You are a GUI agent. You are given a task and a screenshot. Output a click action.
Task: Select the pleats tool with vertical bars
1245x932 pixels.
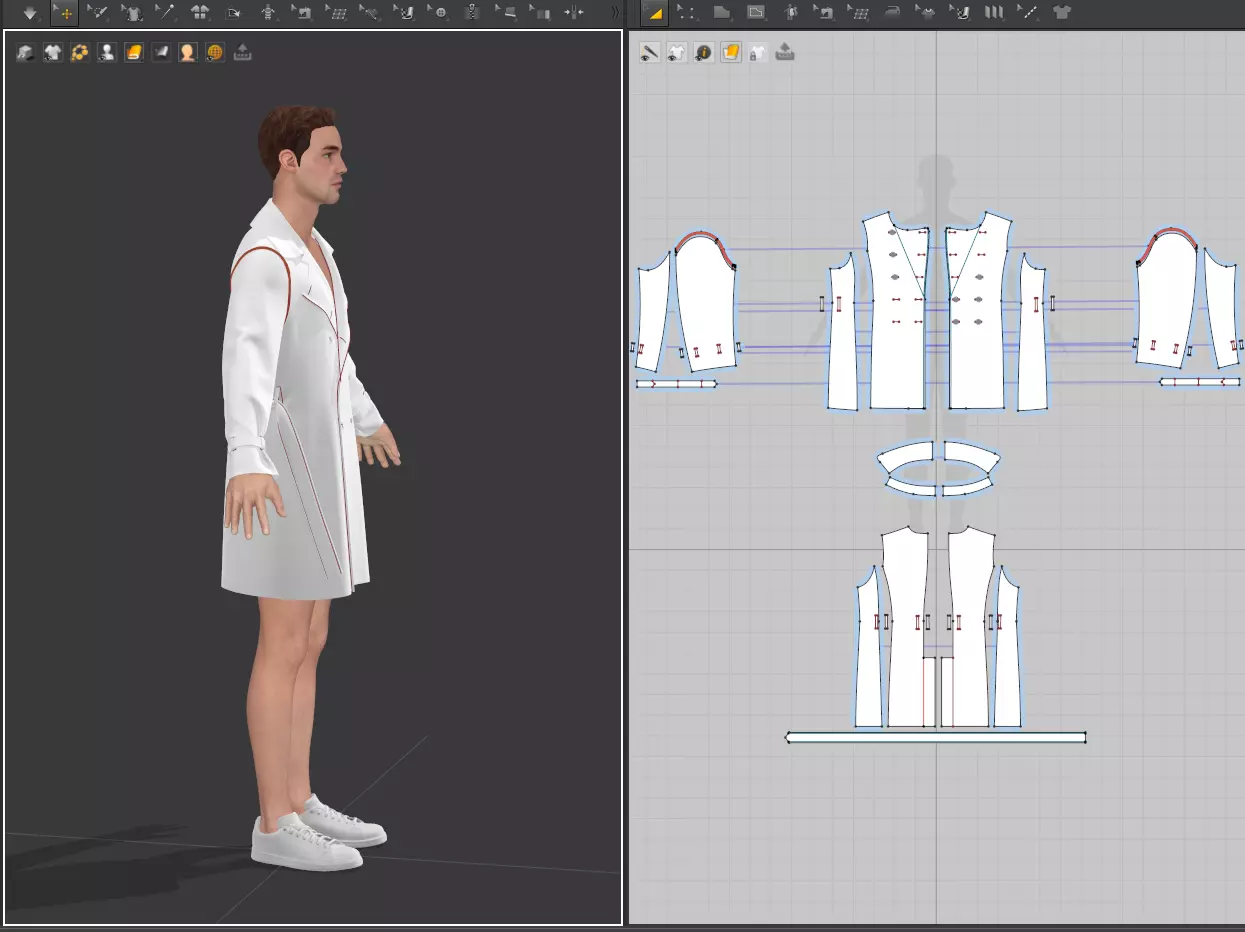(x=994, y=13)
